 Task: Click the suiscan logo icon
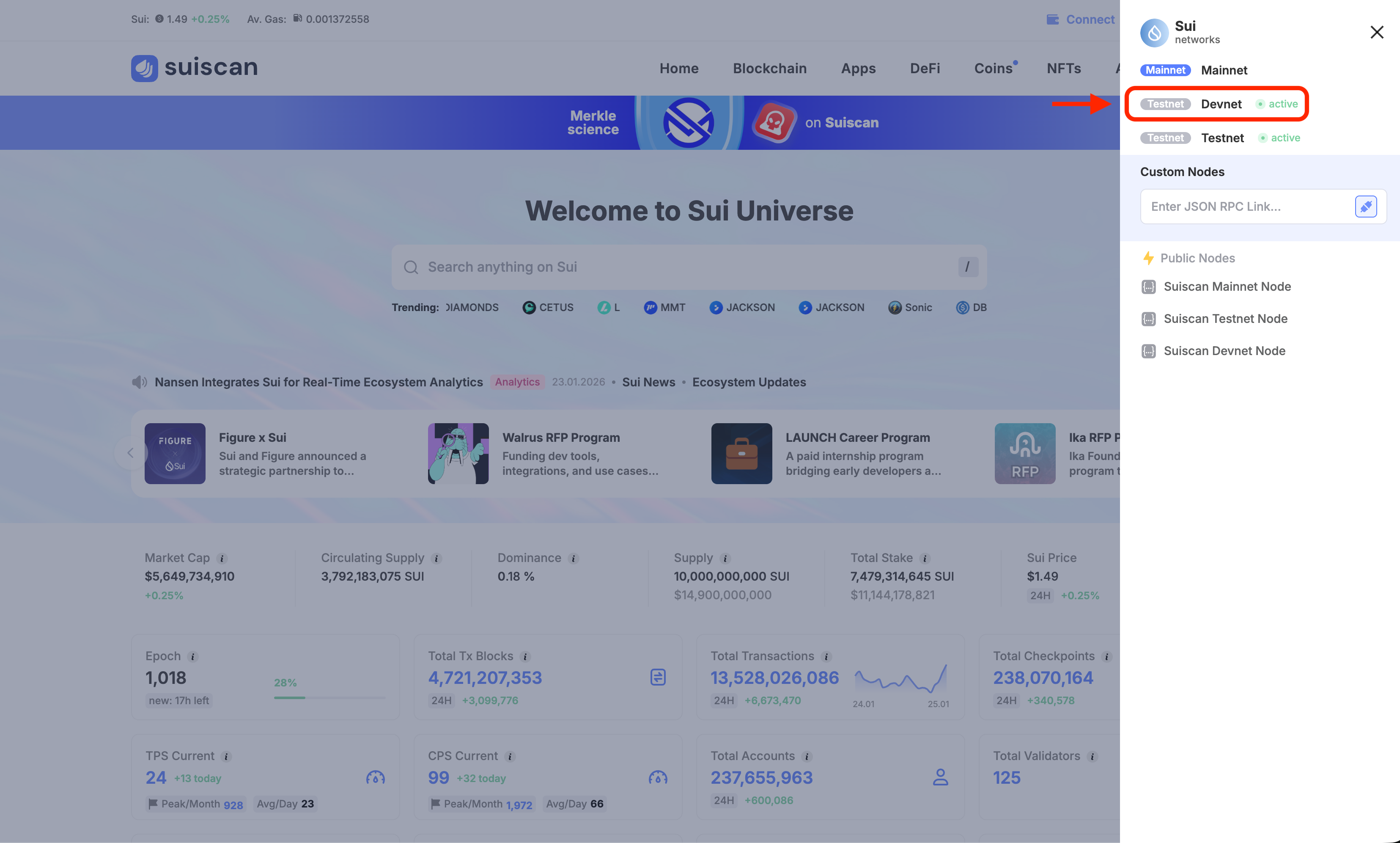[144, 68]
